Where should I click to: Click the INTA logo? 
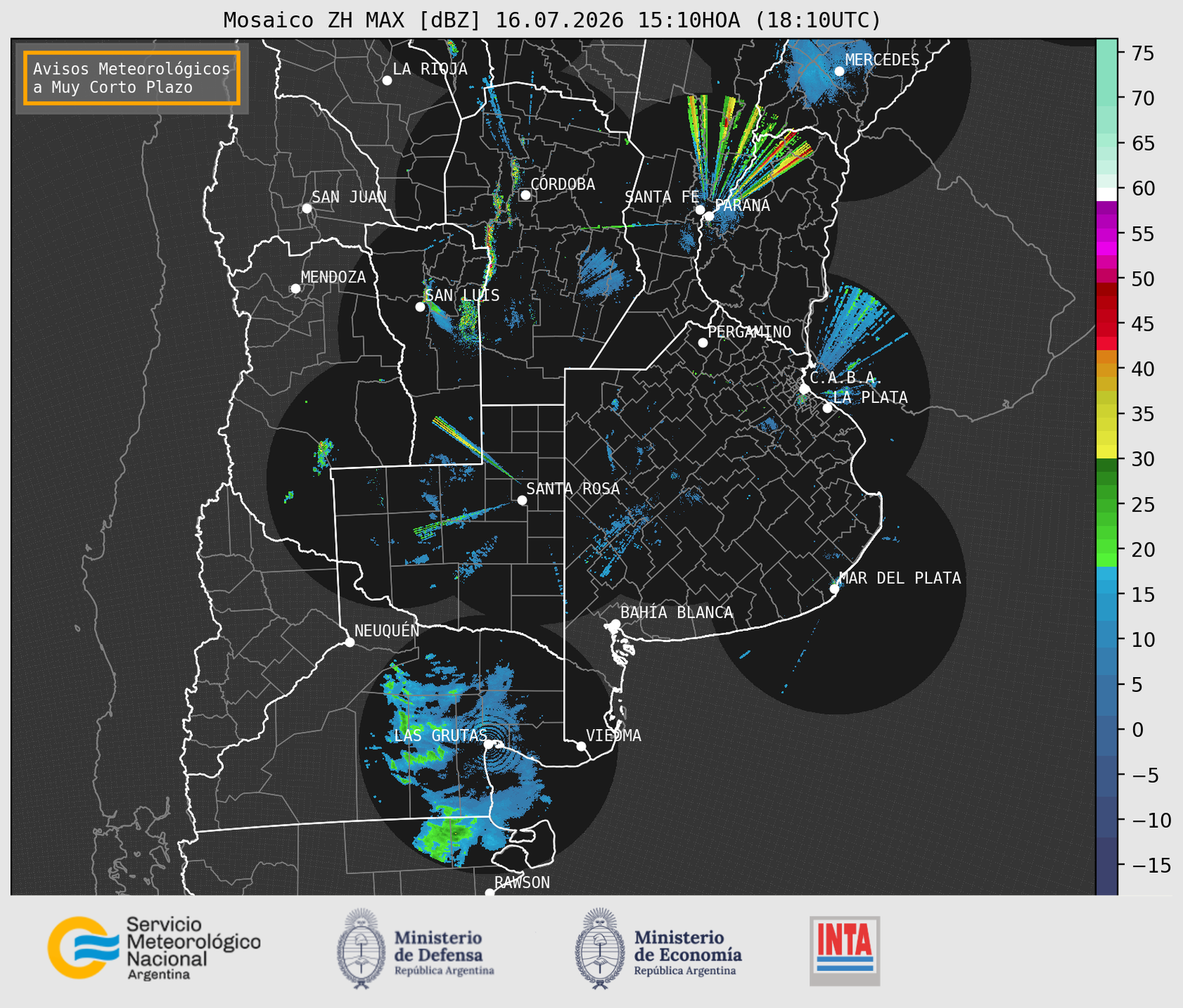click(844, 951)
